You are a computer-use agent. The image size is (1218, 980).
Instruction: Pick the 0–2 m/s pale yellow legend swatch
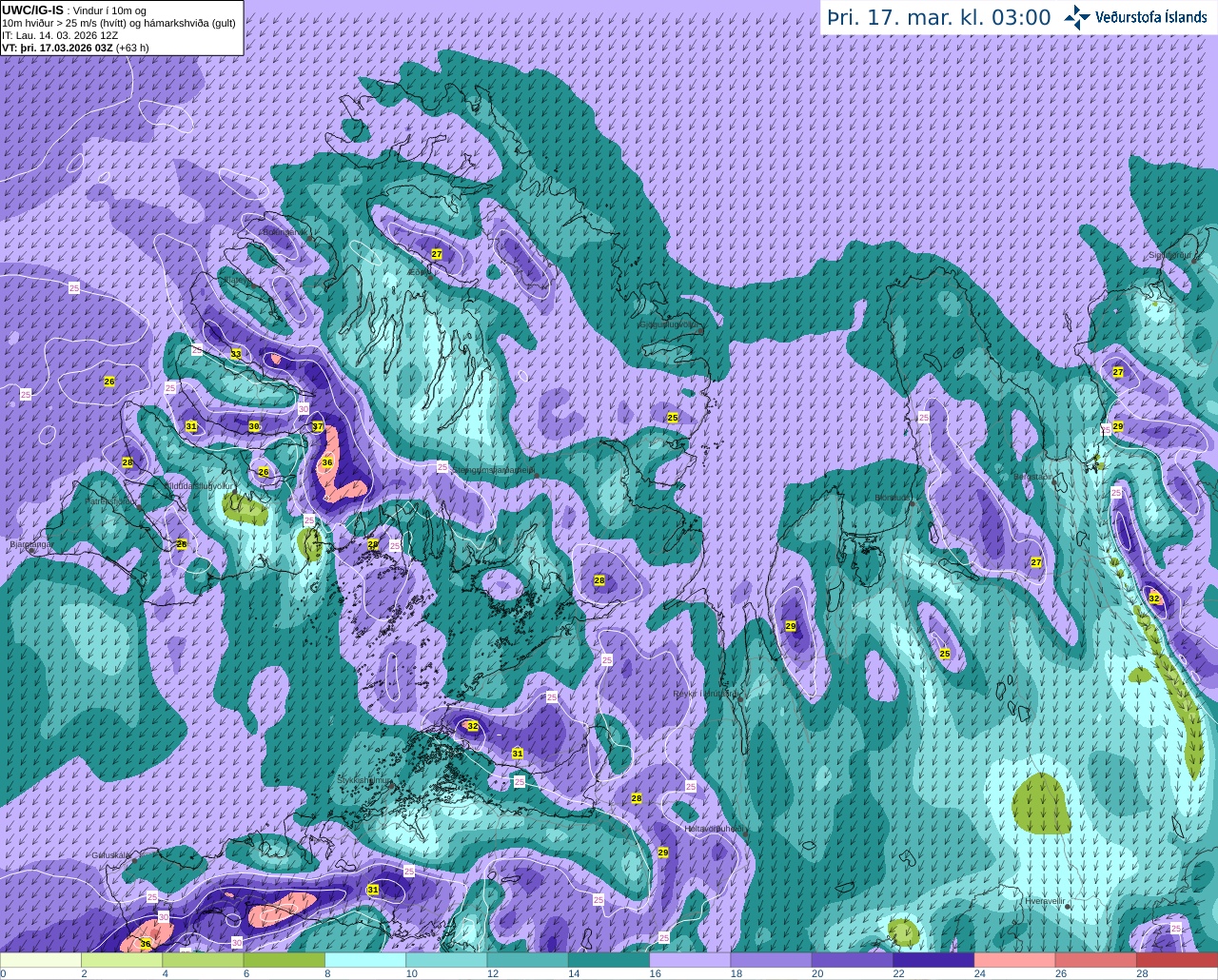pyautogui.click(x=41, y=960)
